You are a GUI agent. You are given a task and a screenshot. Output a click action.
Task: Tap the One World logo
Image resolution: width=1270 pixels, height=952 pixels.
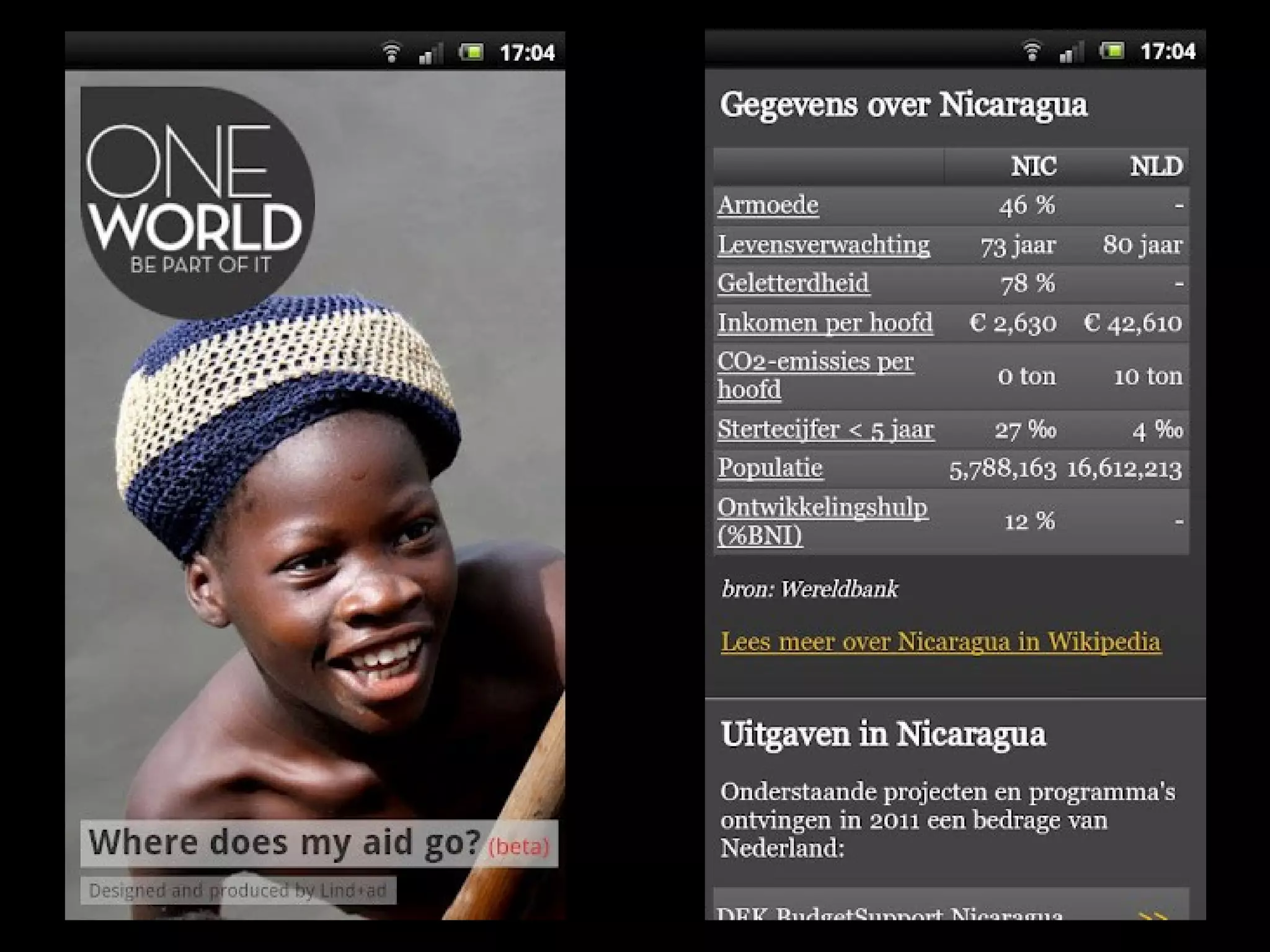coord(196,198)
